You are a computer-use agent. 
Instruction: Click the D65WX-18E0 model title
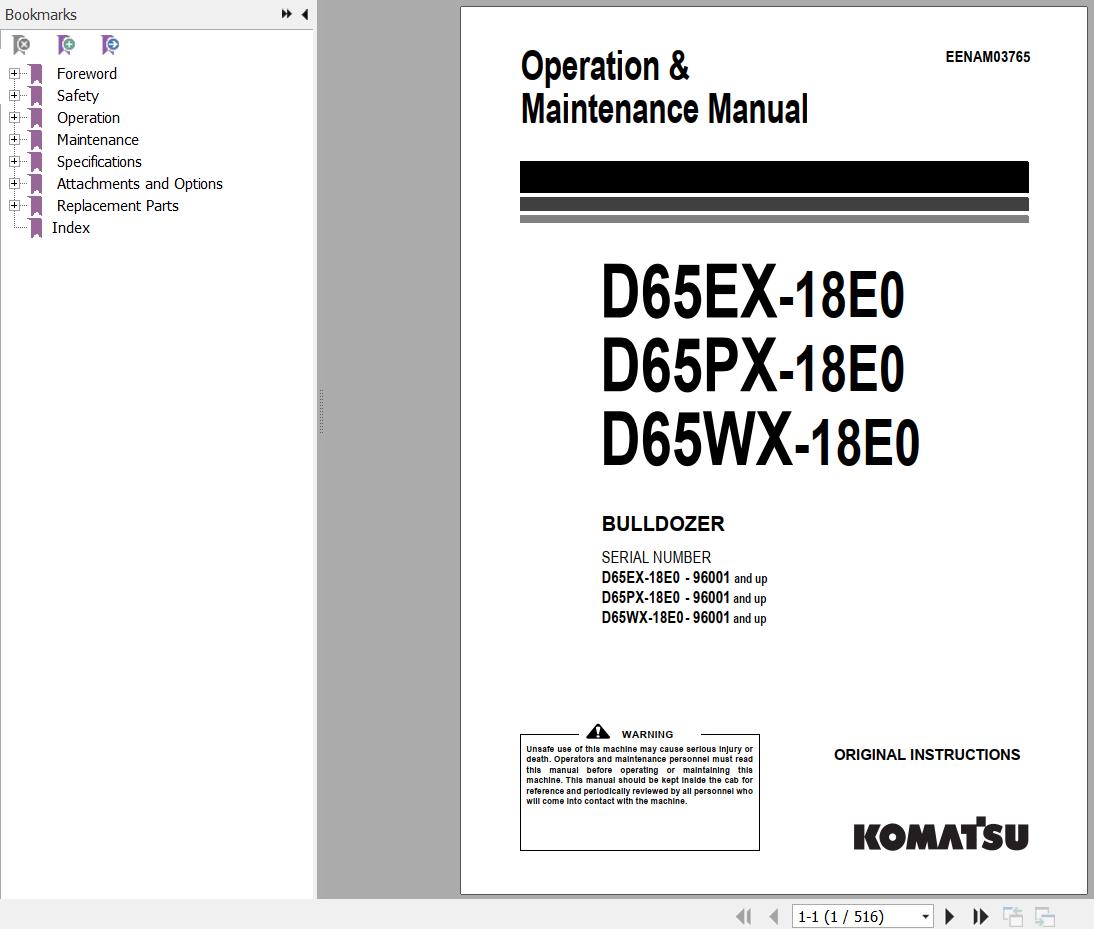(x=760, y=440)
